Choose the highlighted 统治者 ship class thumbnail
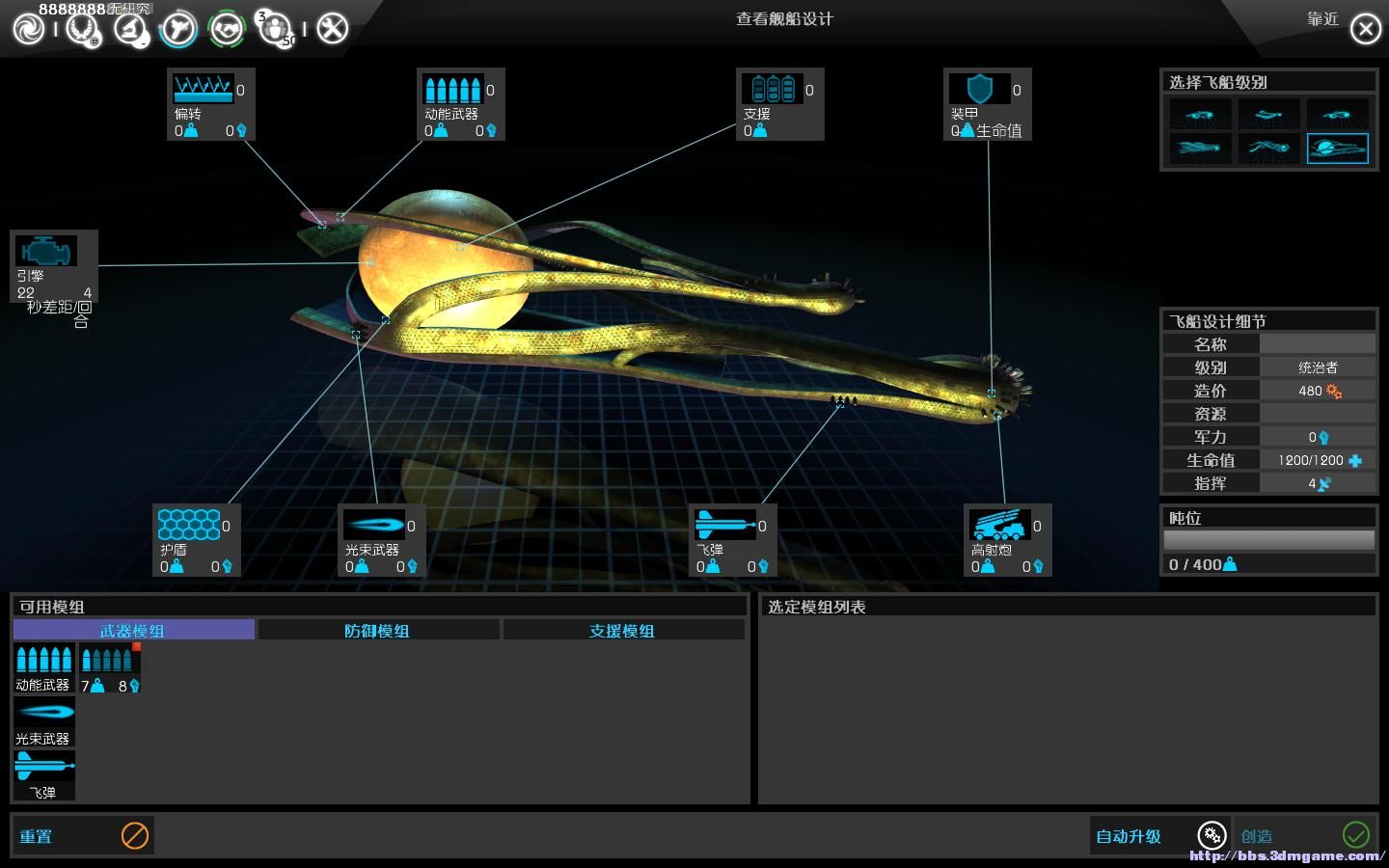Screen dimensions: 1389x868 (x=1337, y=149)
